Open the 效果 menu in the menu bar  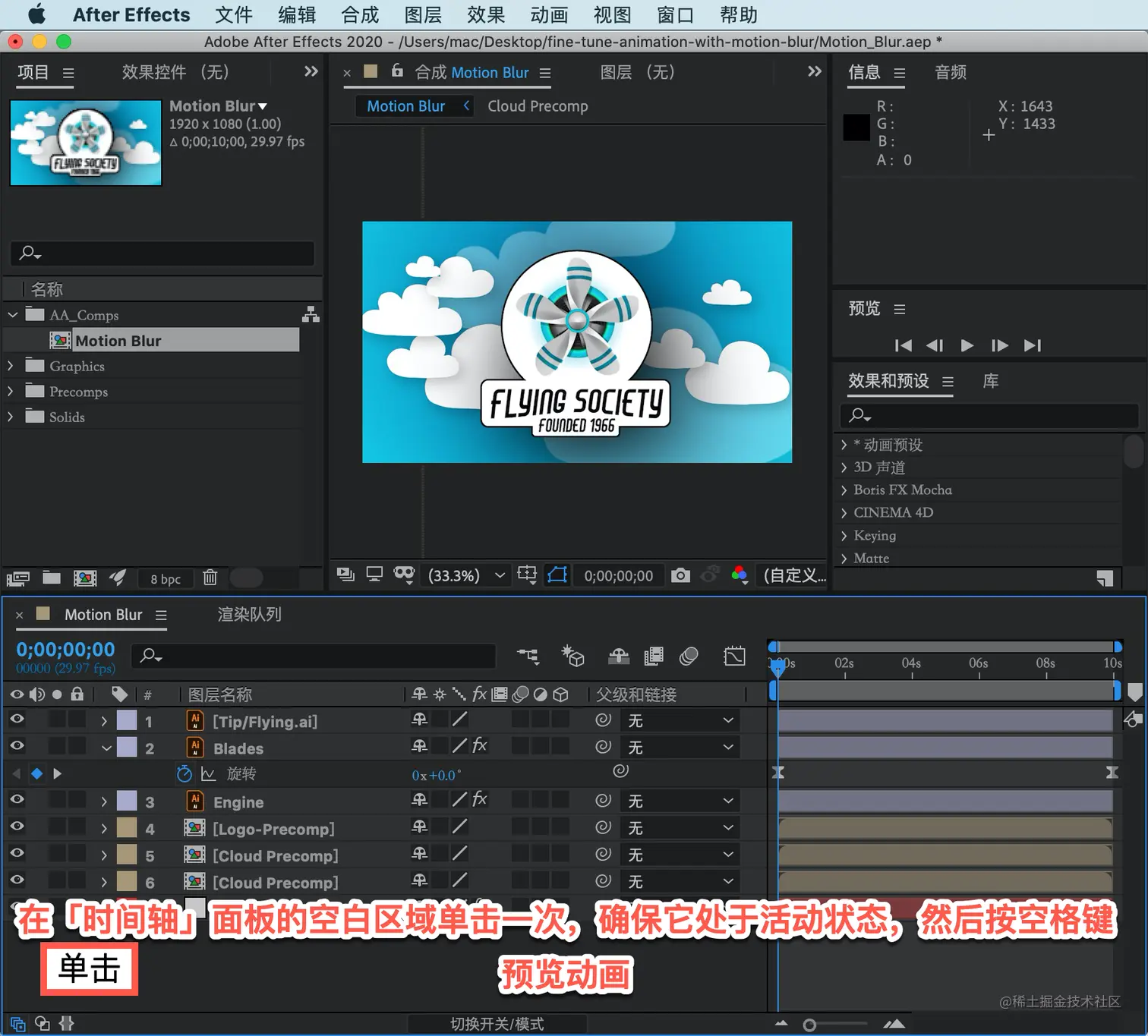point(486,15)
